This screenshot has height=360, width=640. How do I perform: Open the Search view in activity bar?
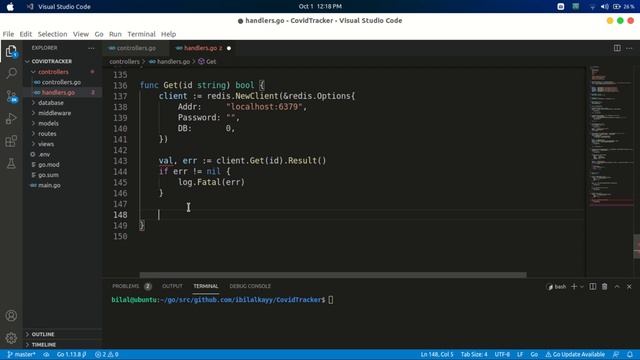tap(11, 73)
